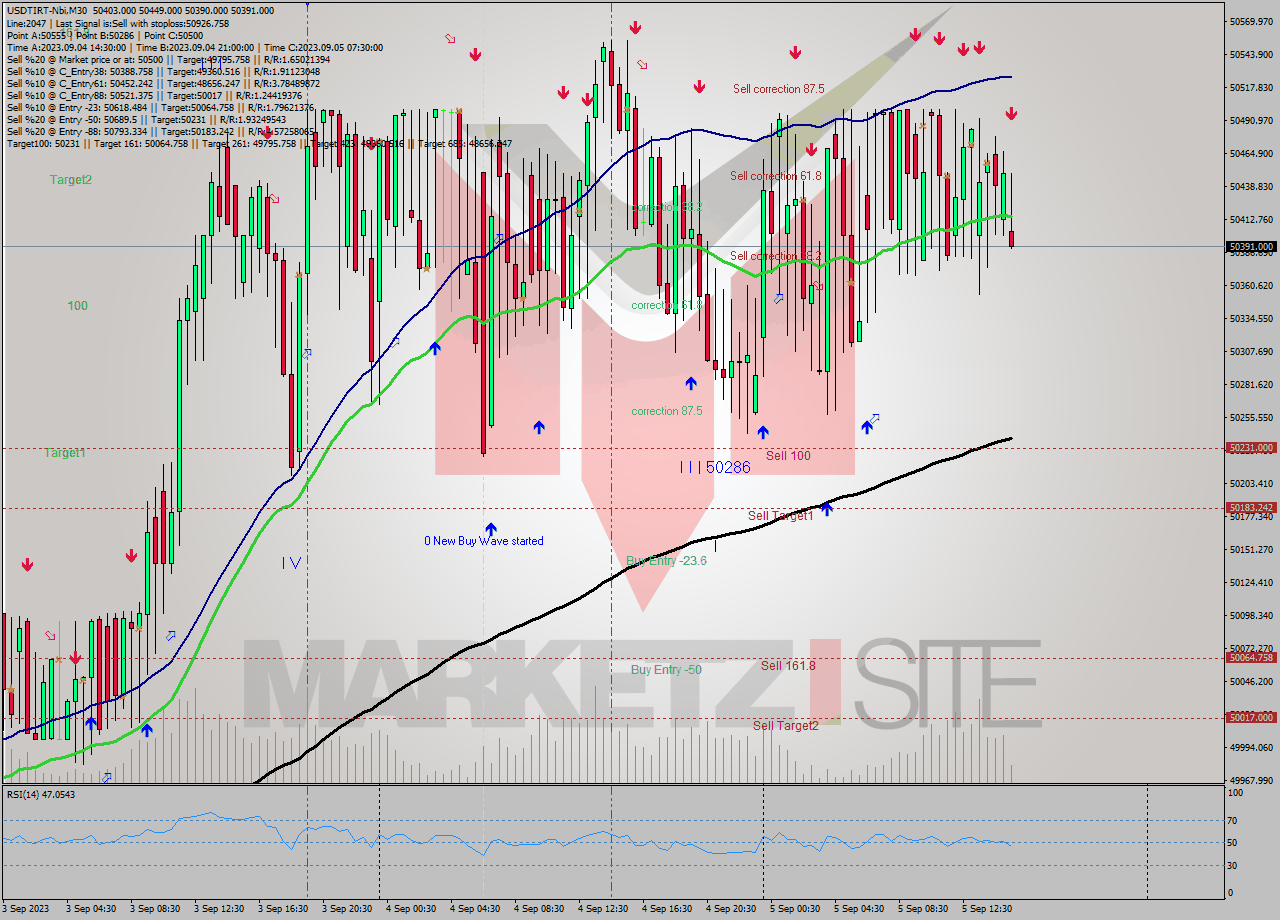
Task: Select the '| | | 50286' wave label
Action: click(715, 467)
